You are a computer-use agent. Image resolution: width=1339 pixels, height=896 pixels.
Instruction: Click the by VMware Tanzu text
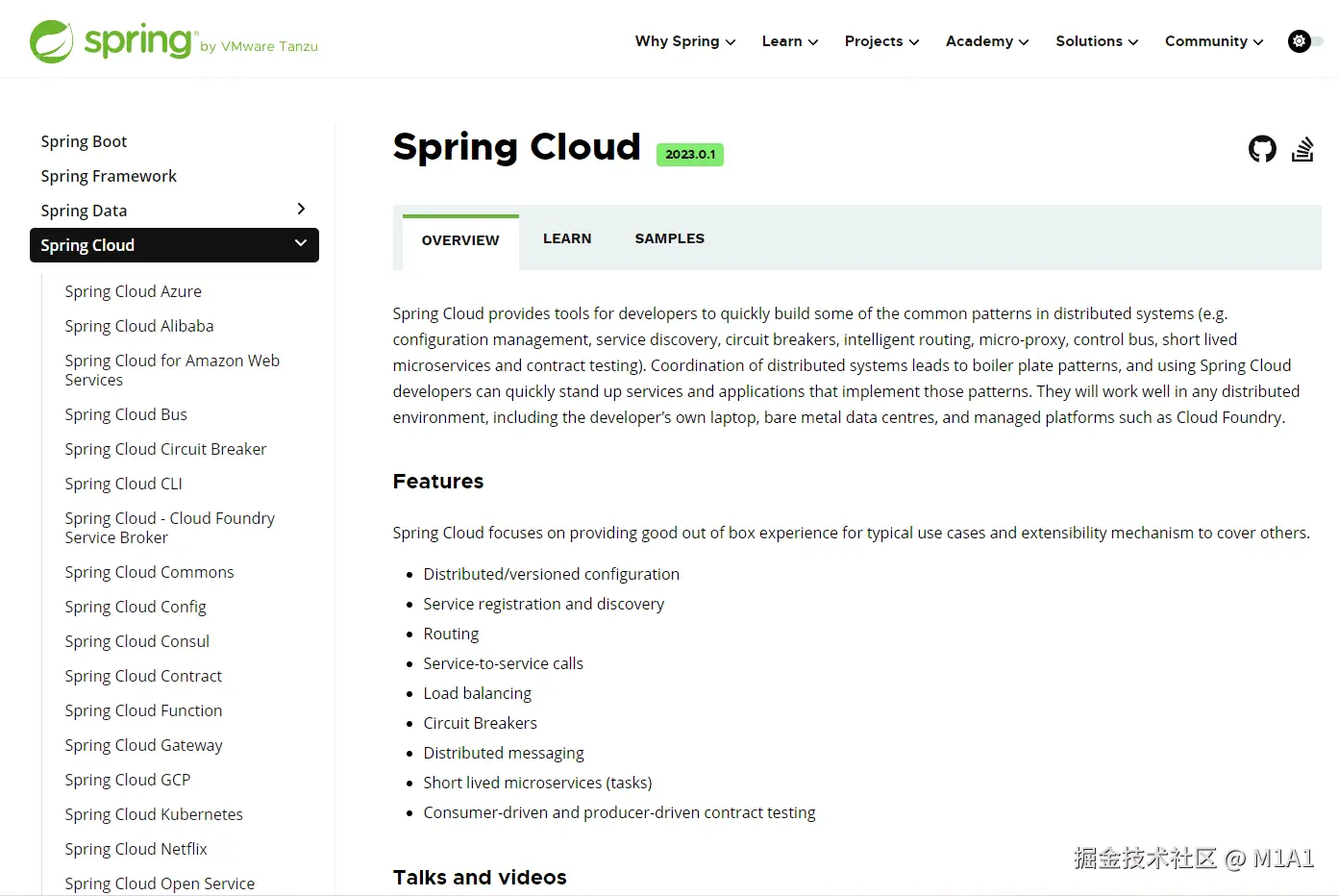(x=259, y=46)
